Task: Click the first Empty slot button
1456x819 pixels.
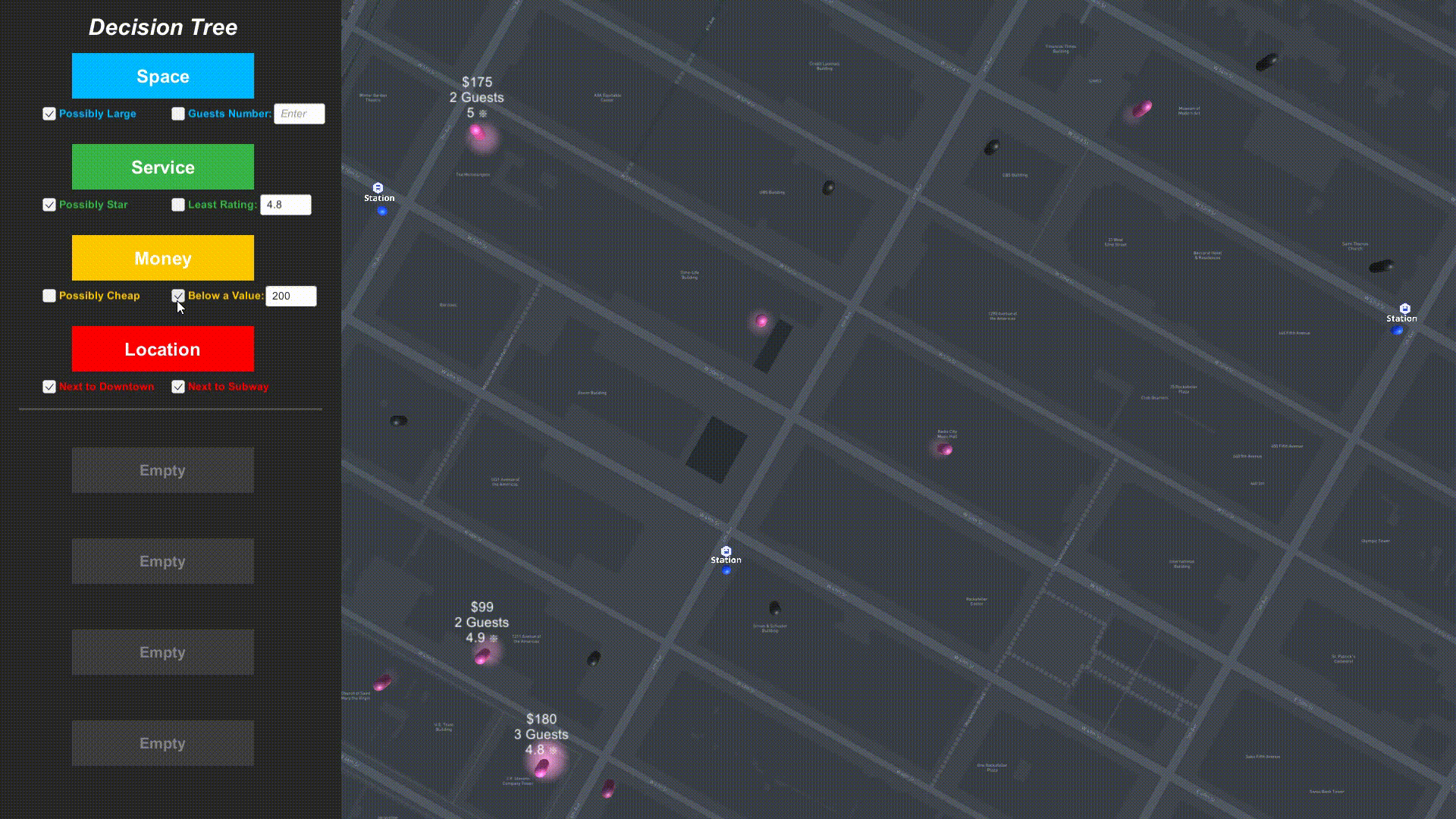Action: (163, 470)
